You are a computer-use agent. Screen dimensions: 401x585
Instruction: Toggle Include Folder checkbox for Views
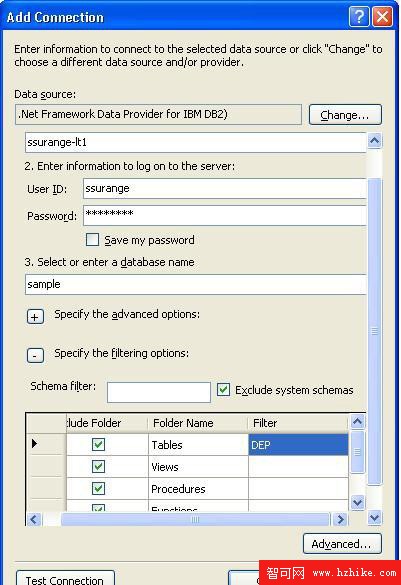(98, 466)
